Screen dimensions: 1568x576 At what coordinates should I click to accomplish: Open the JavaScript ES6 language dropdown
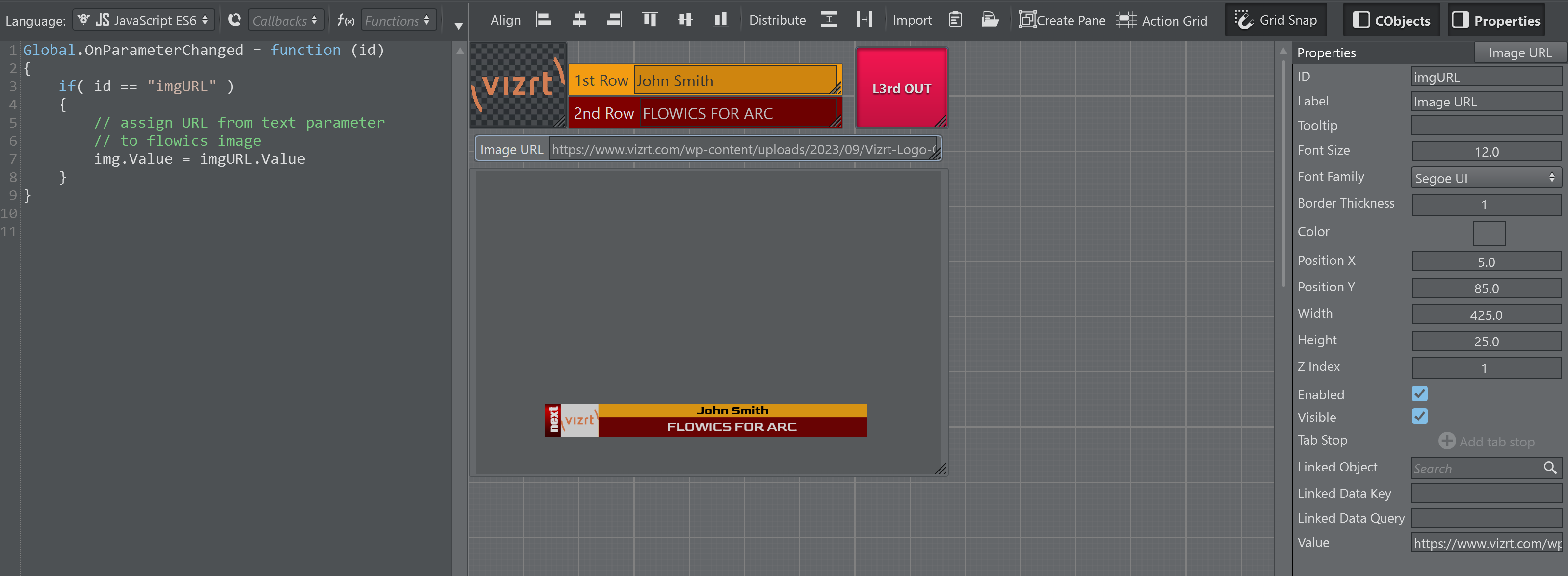click(x=144, y=20)
